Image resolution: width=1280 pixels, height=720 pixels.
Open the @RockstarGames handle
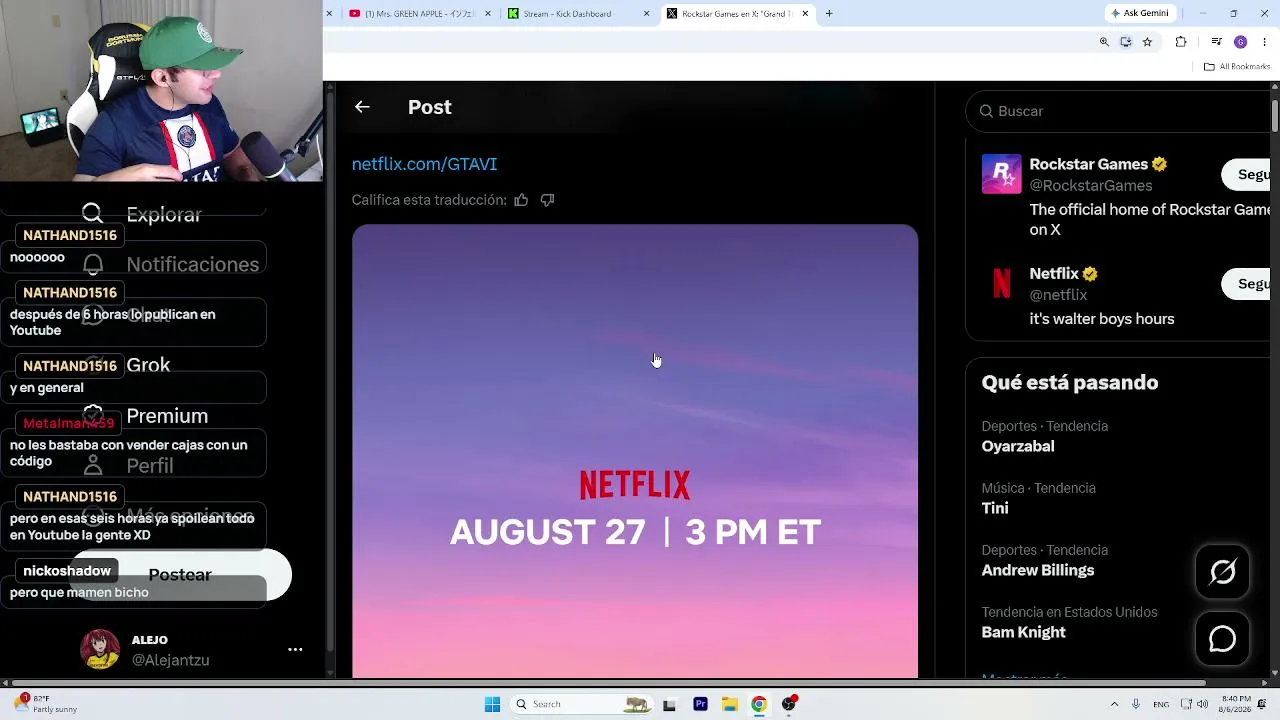coord(1091,186)
